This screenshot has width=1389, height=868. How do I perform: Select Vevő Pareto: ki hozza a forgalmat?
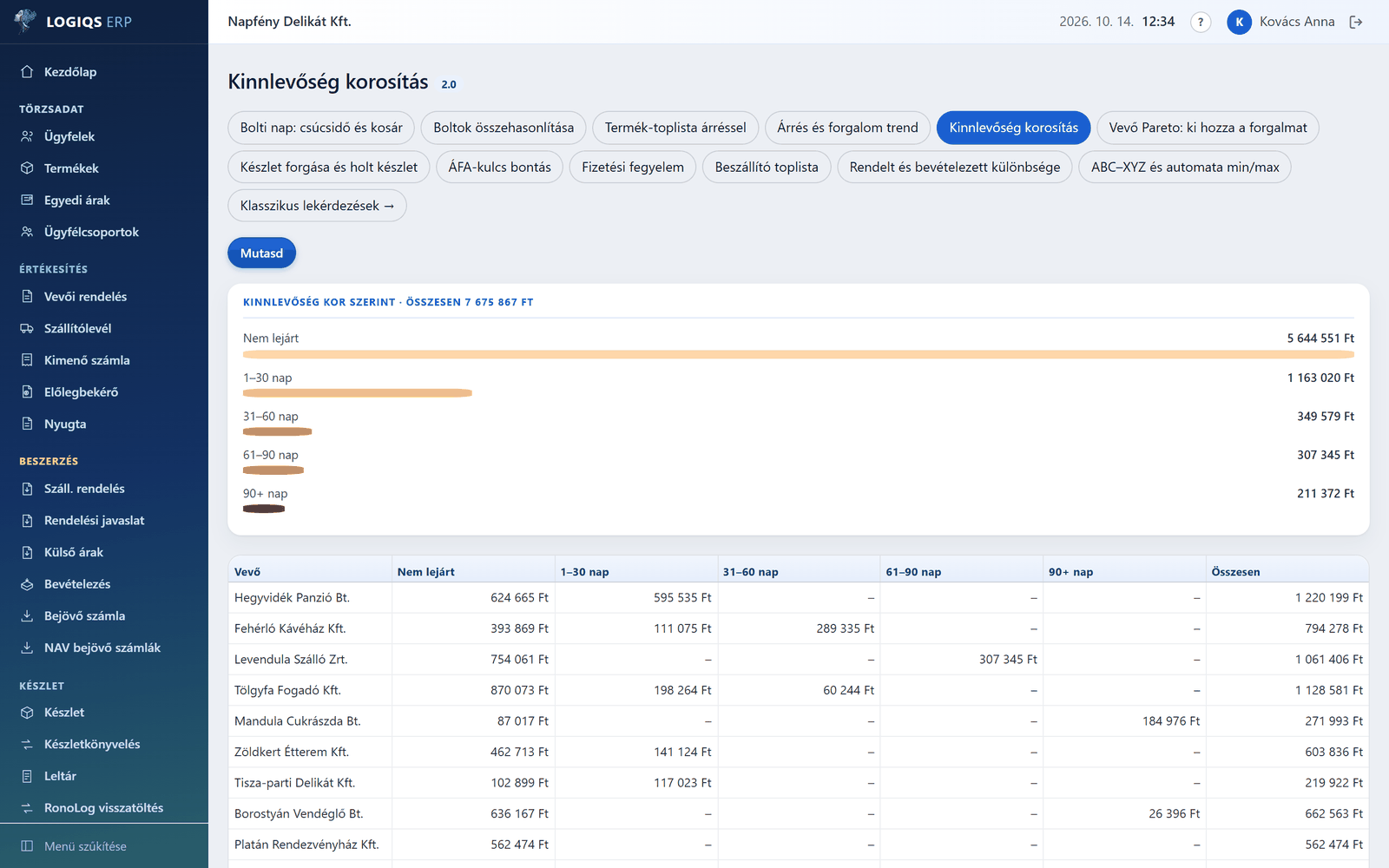(1208, 128)
